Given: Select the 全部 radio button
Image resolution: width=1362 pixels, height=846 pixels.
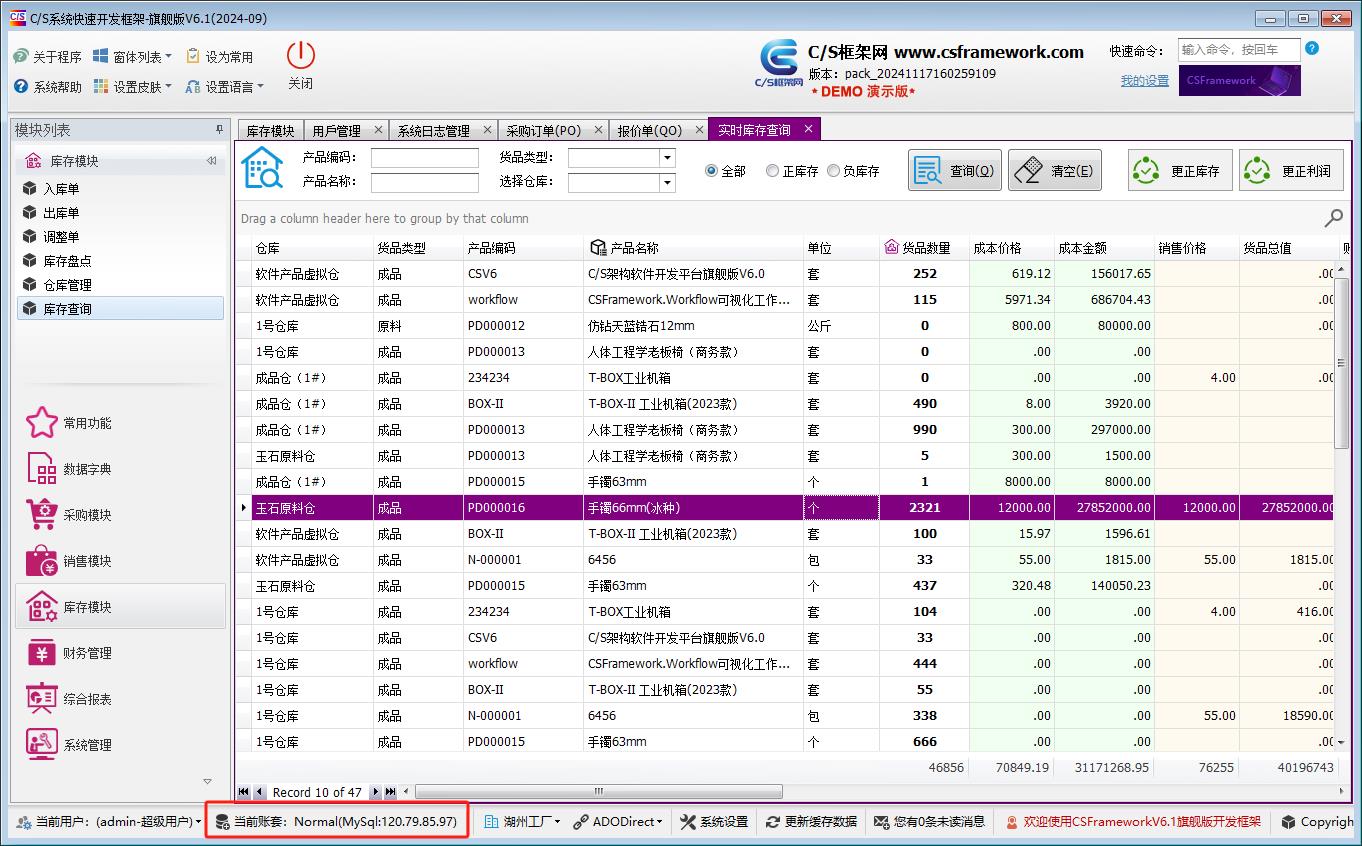Looking at the screenshot, I should [x=712, y=171].
